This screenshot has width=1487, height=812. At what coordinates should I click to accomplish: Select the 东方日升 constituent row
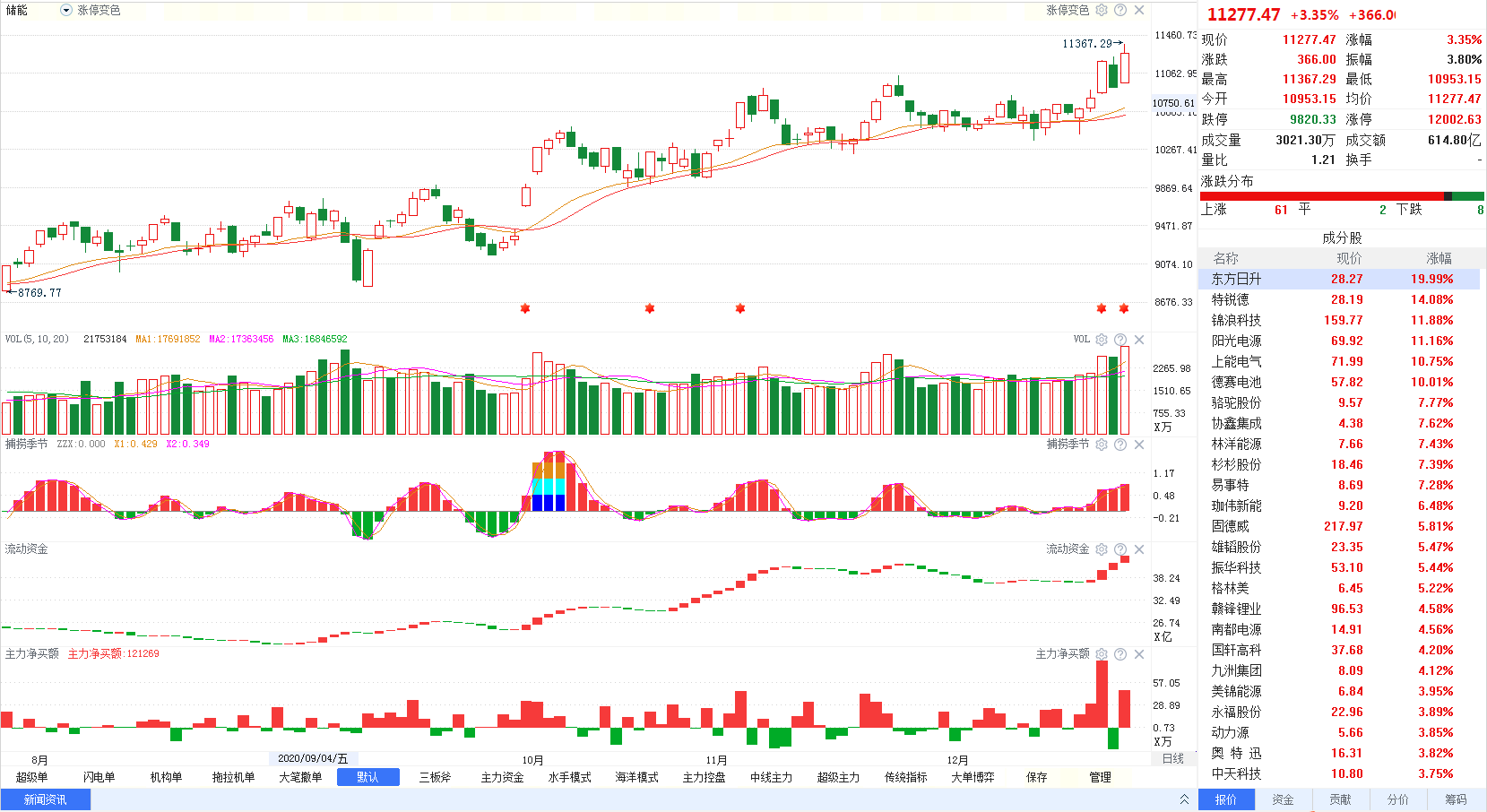[1339, 279]
